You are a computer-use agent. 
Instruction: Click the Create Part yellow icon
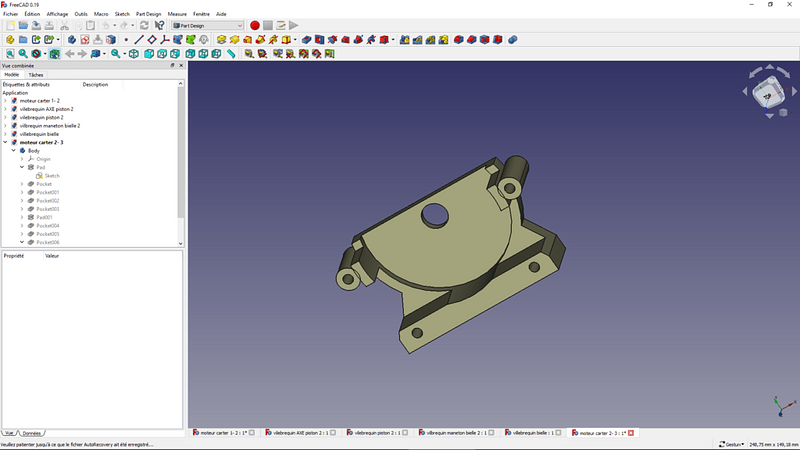(x=10, y=40)
